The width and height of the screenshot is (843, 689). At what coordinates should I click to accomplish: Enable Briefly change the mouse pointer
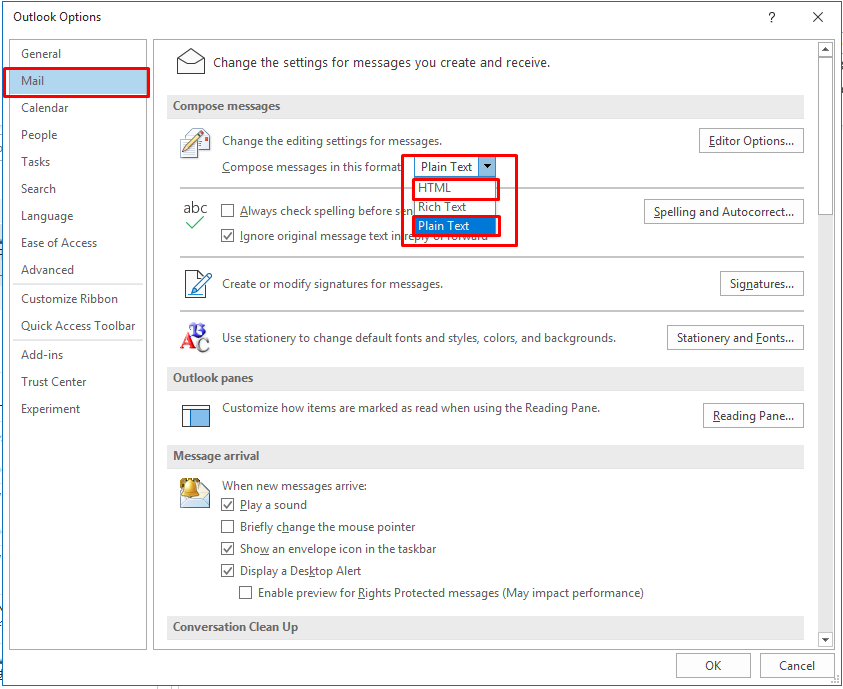227,527
